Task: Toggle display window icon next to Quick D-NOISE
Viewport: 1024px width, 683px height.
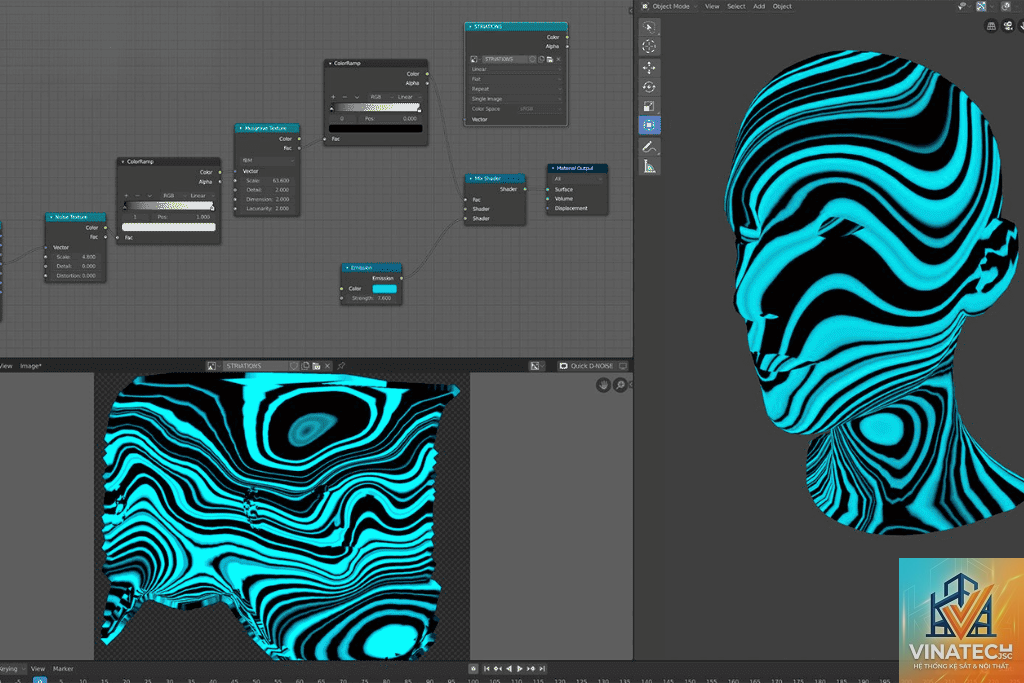Action: (623, 366)
